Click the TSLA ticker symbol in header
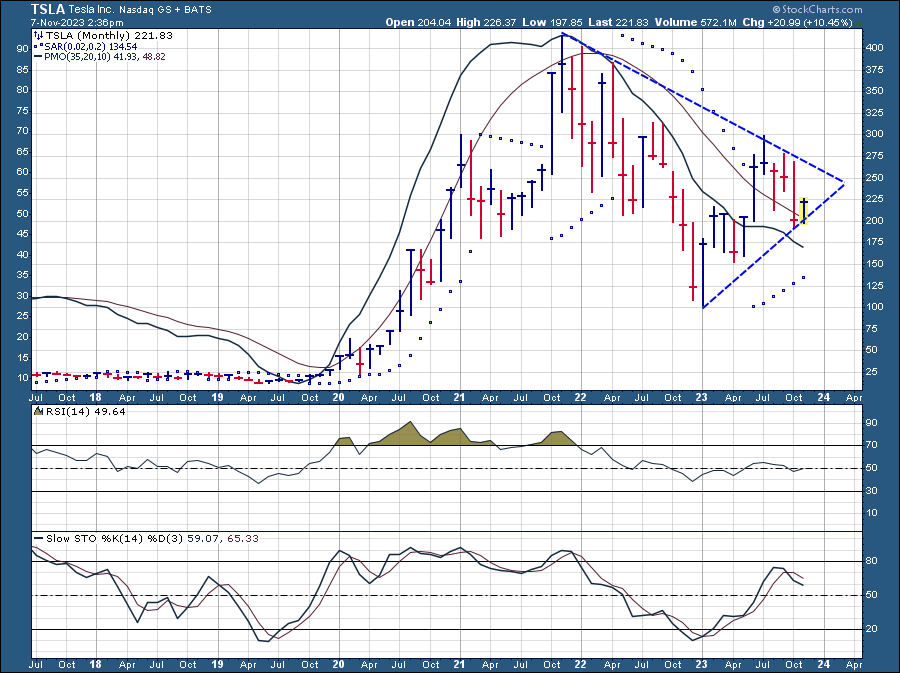 [x=49, y=8]
